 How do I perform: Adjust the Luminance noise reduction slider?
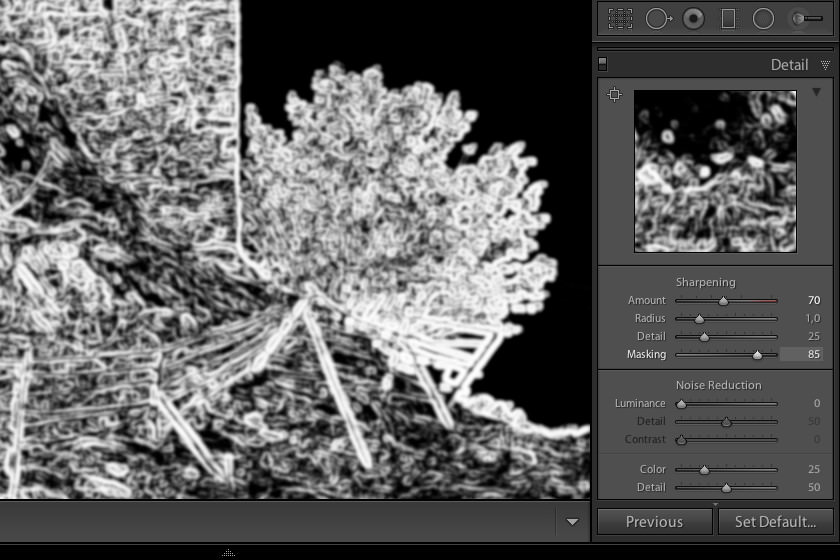(x=681, y=404)
